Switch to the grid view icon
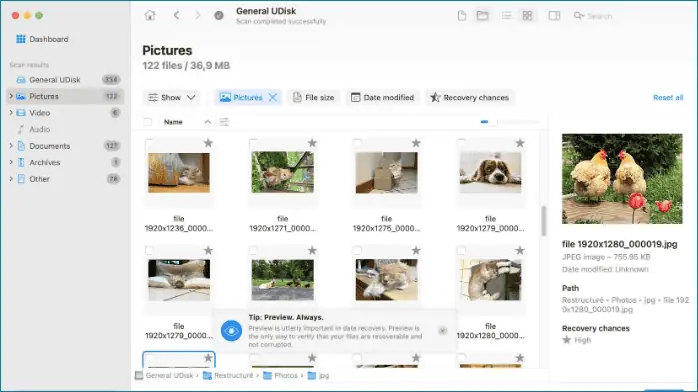 [527, 16]
